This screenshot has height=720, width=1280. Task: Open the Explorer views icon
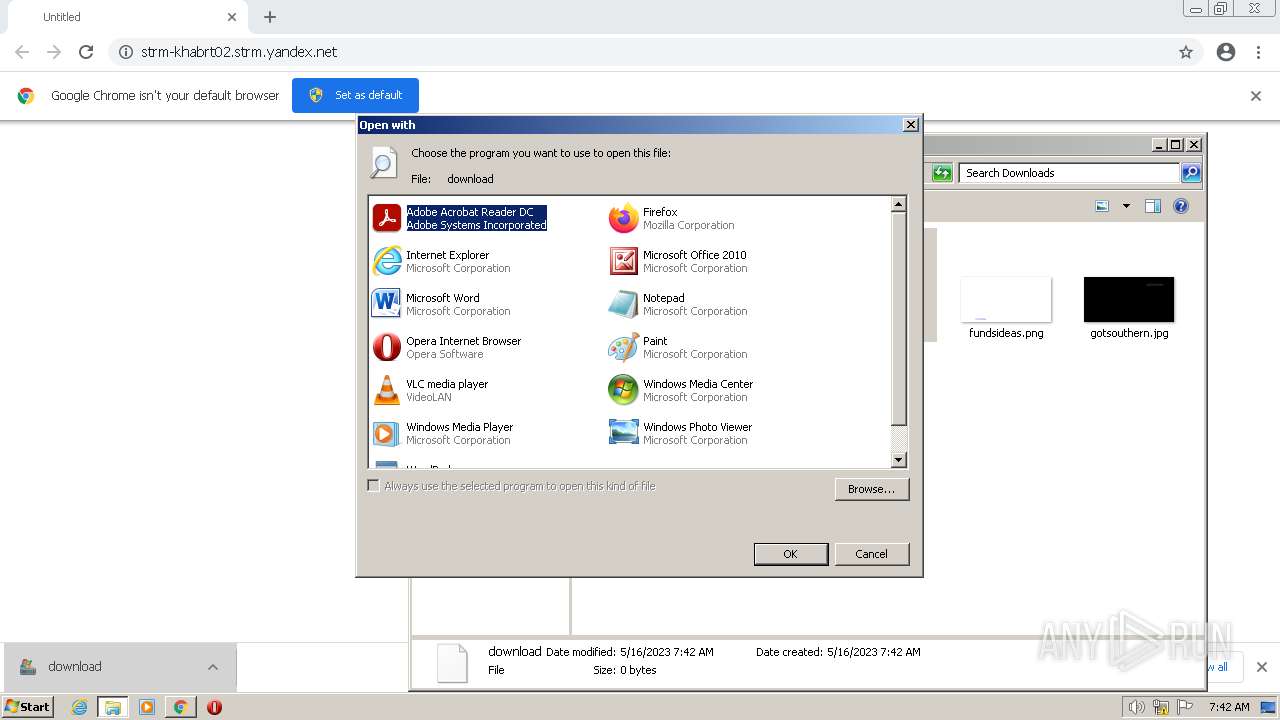pyautogui.click(x=1102, y=206)
